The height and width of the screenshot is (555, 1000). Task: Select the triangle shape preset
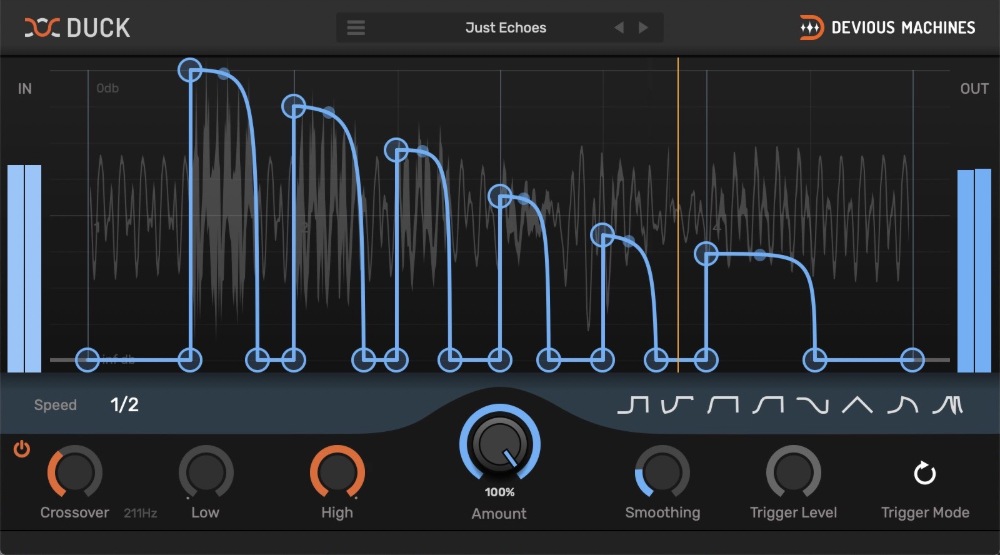click(x=857, y=404)
